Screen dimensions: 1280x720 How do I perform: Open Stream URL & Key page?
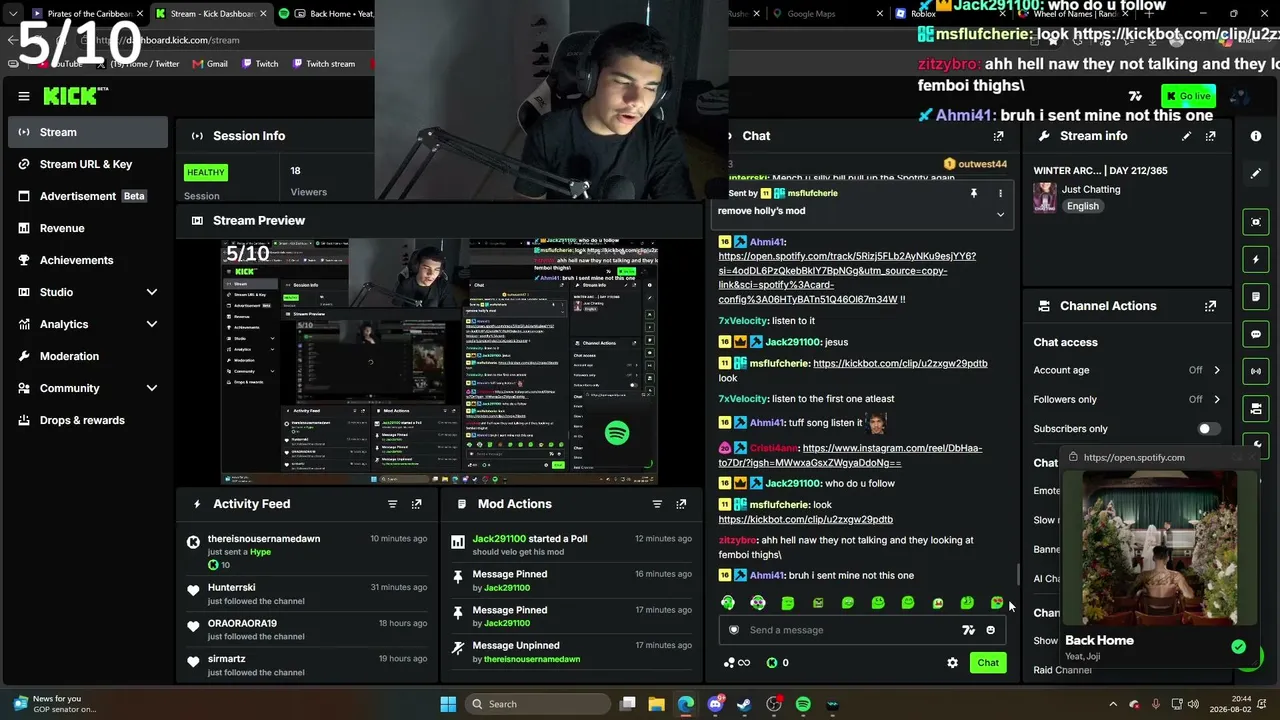click(x=88, y=164)
